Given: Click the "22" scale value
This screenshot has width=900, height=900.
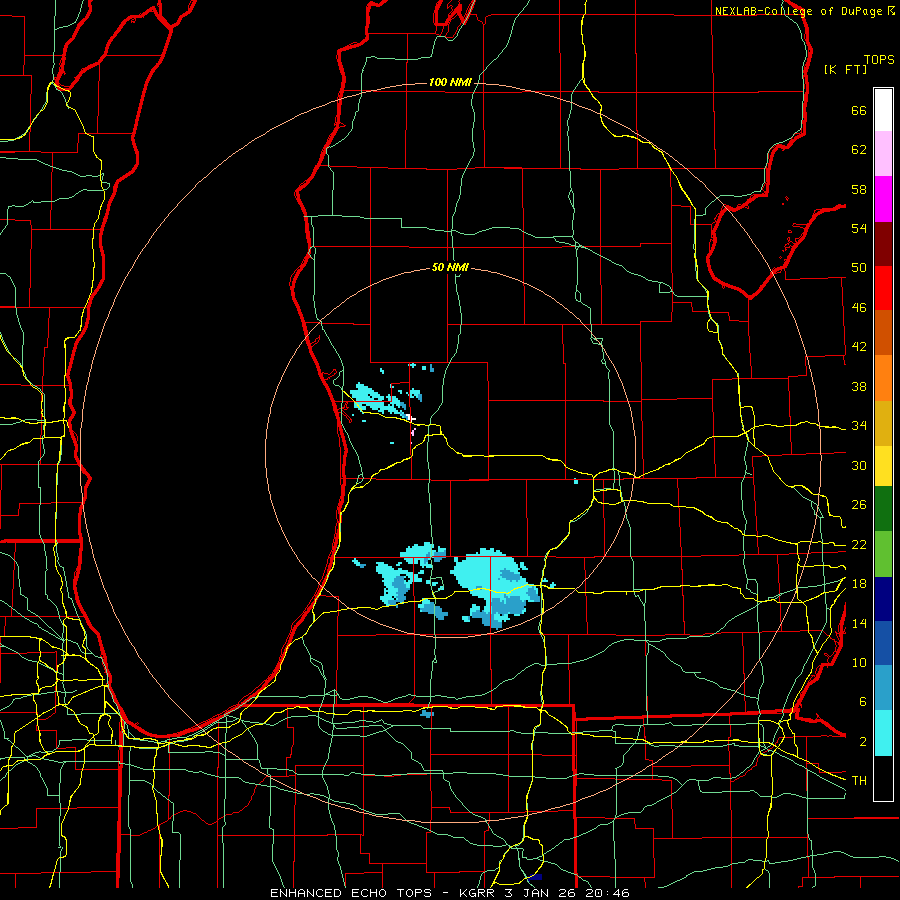Looking at the screenshot, I should pos(859,545).
